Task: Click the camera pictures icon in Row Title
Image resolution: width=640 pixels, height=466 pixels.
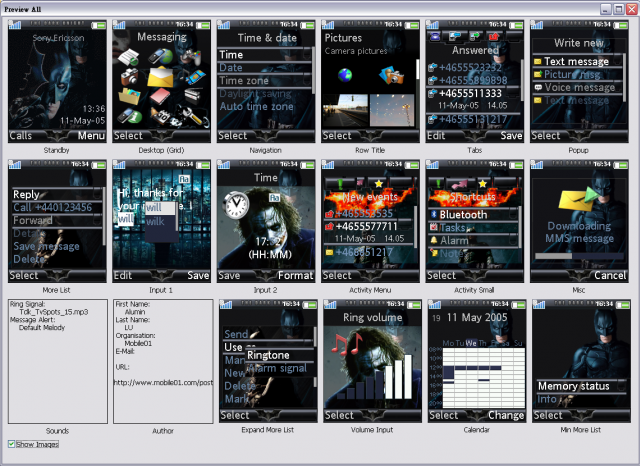Action: click(x=391, y=75)
